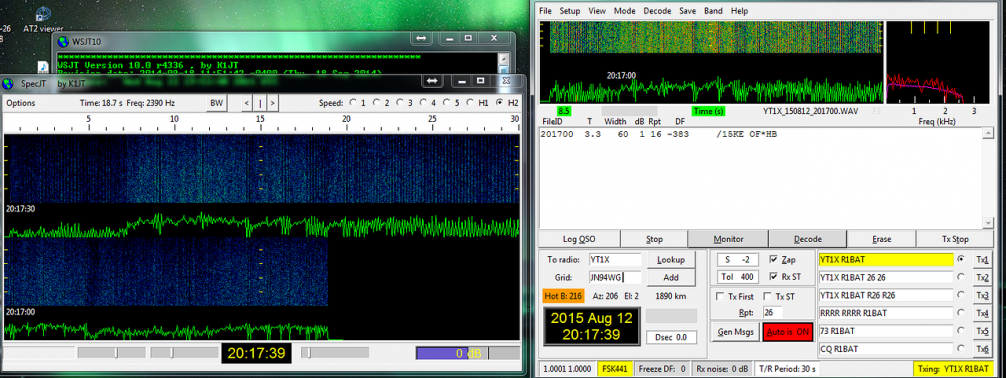This screenshot has height=378, width=1006.
Task: Open the Band menu
Action: point(713,11)
